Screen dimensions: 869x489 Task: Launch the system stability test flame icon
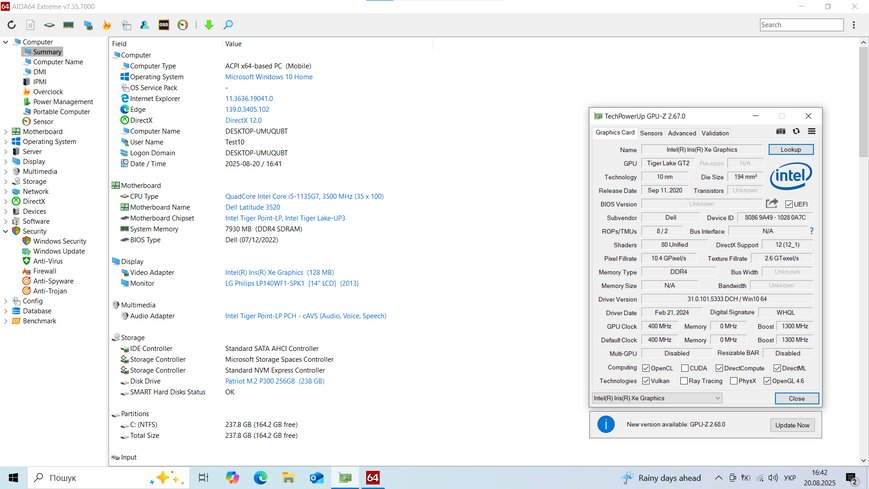[107, 25]
